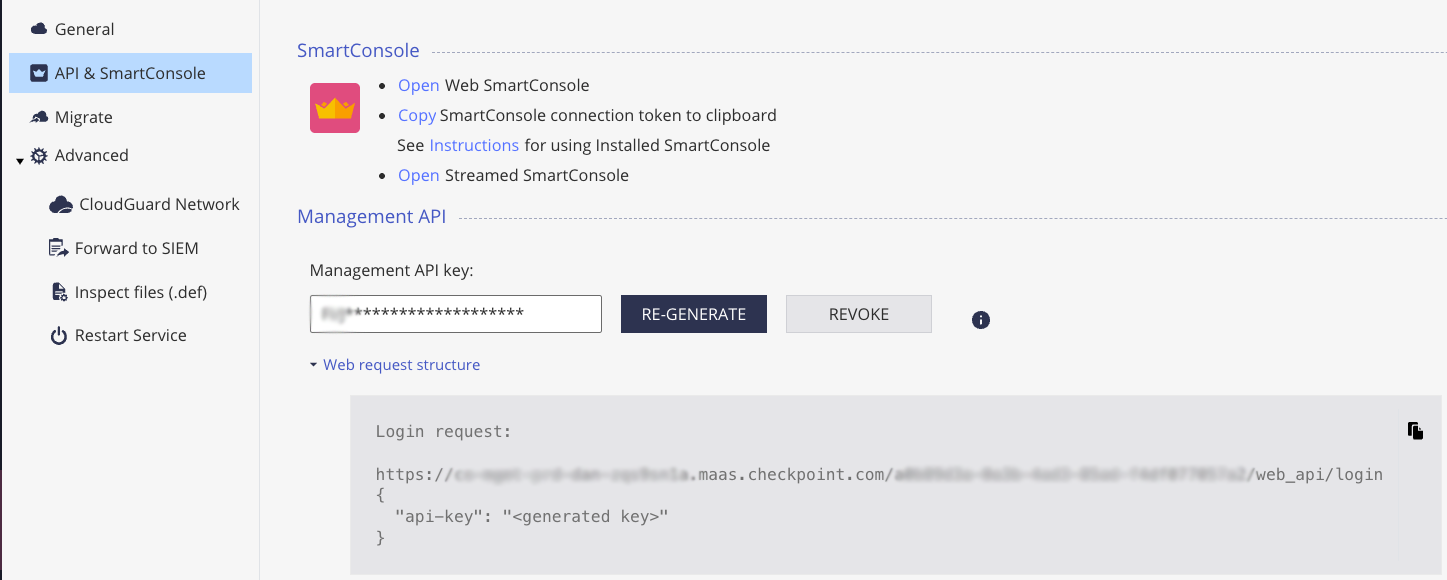Open Web SmartConsole link
This screenshot has width=1447, height=580.
click(x=419, y=85)
